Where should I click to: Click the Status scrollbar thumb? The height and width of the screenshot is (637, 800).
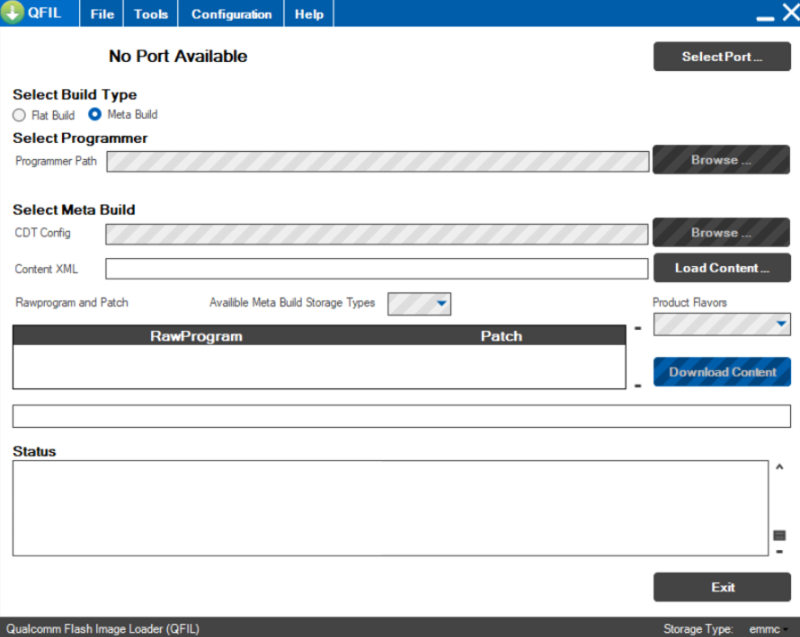(x=779, y=535)
